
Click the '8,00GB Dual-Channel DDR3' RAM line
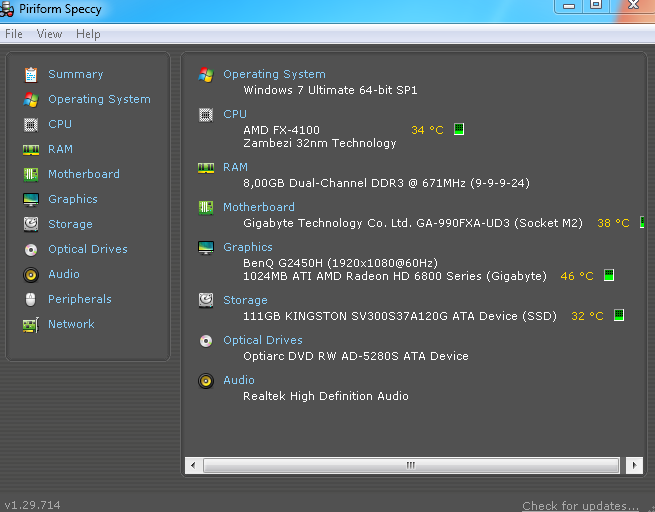386,183
